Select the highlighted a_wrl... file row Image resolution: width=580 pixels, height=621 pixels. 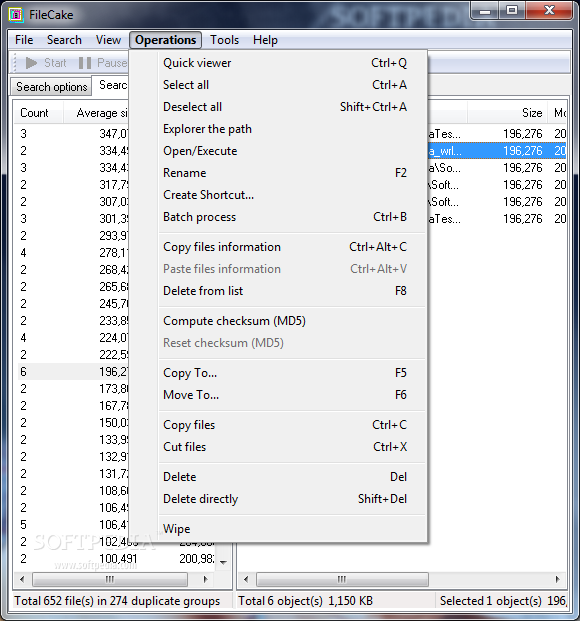pos(497,151)
